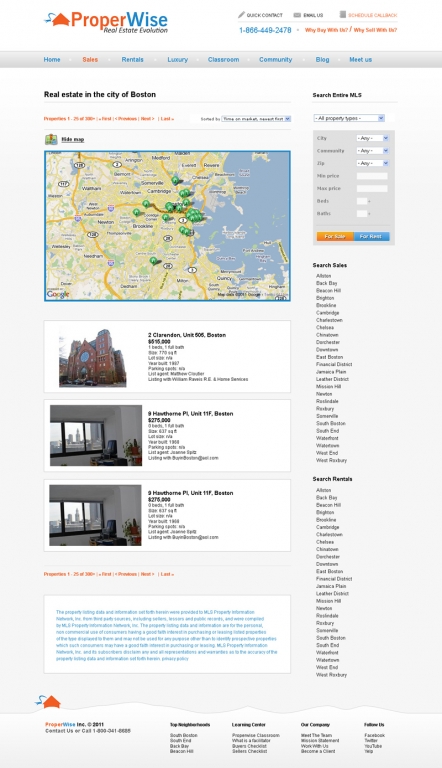Click Properwise Classroom in the footer
Viewport: 442px width, 768px height.
(256, 735)
